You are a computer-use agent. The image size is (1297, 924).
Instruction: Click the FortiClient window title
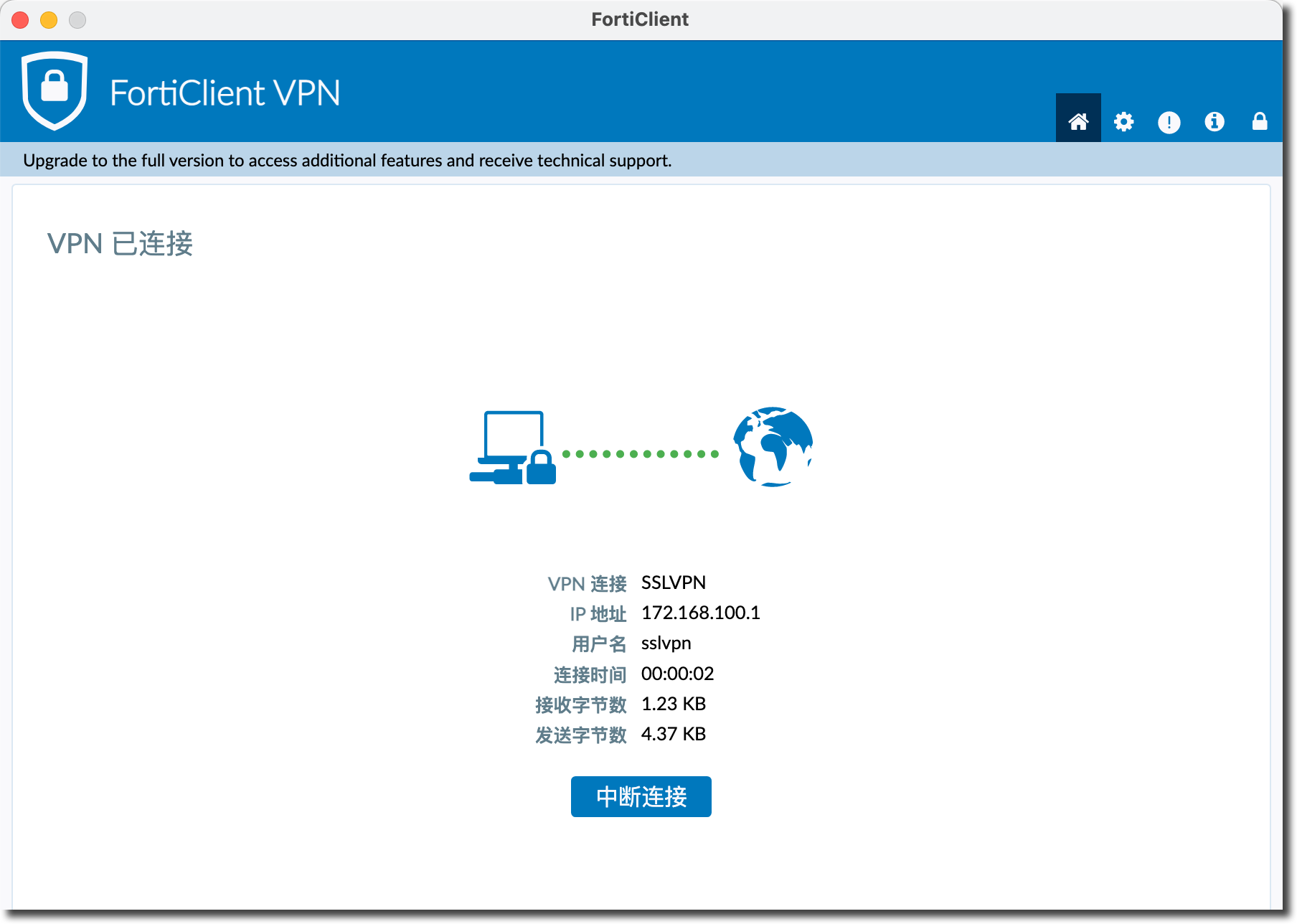point(640,19)
